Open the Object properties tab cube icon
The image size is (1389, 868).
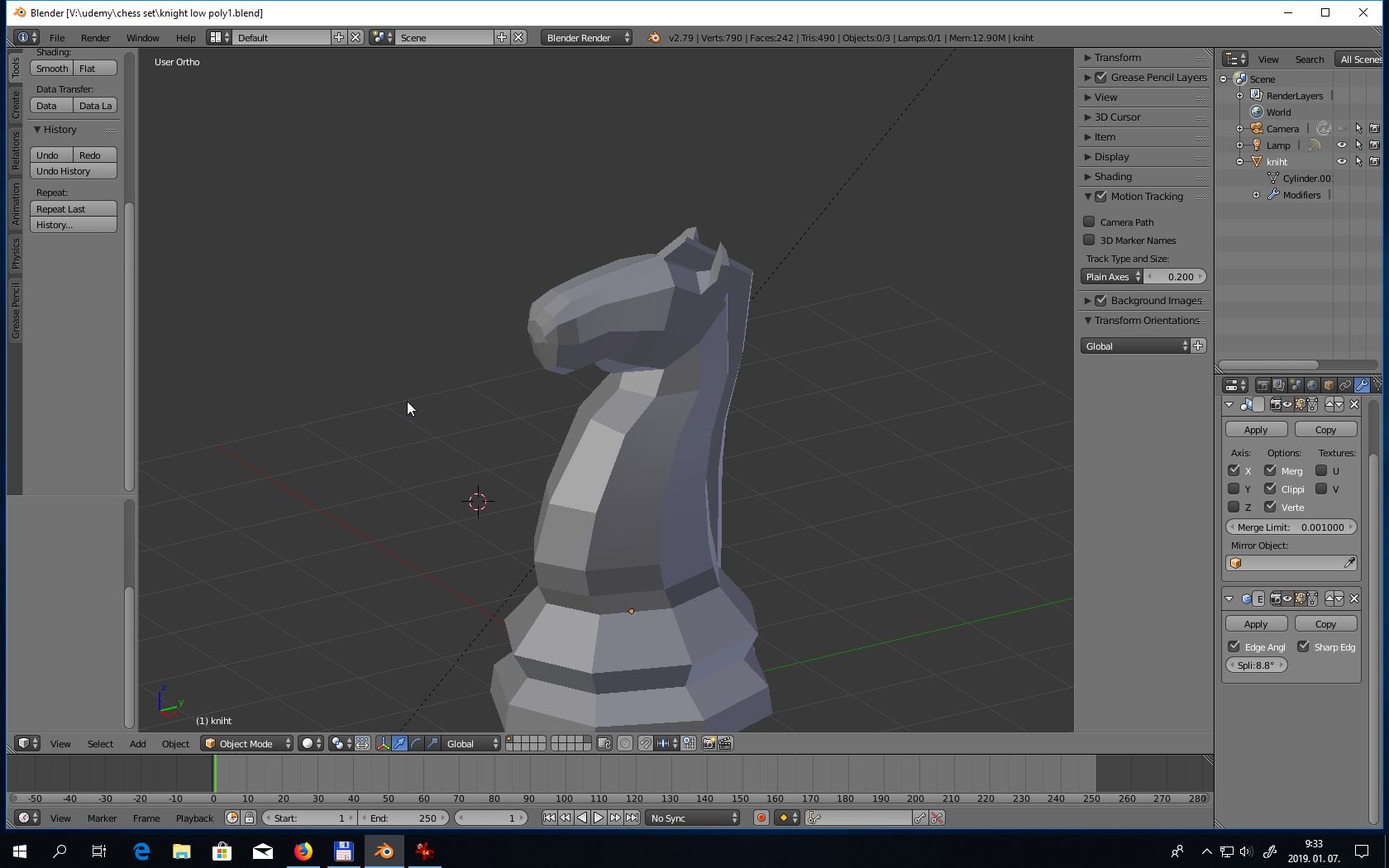[x=1329, y=385]
